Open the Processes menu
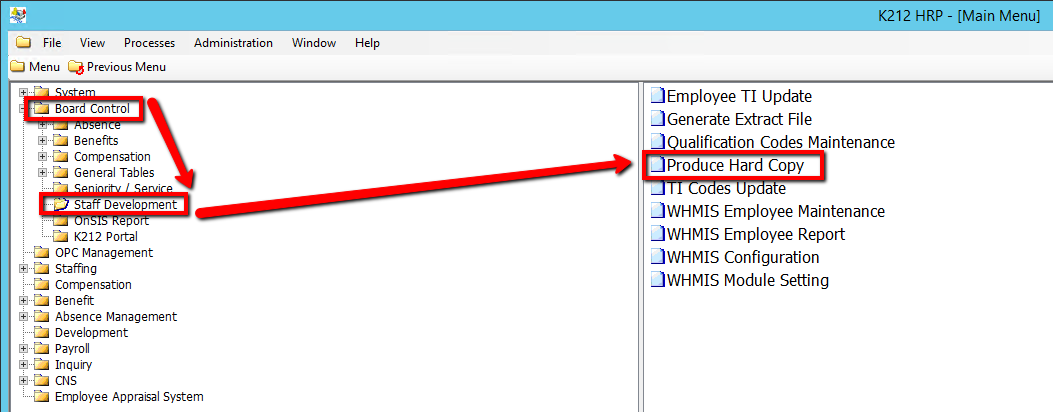1053x412 pixels. (149, 43)
